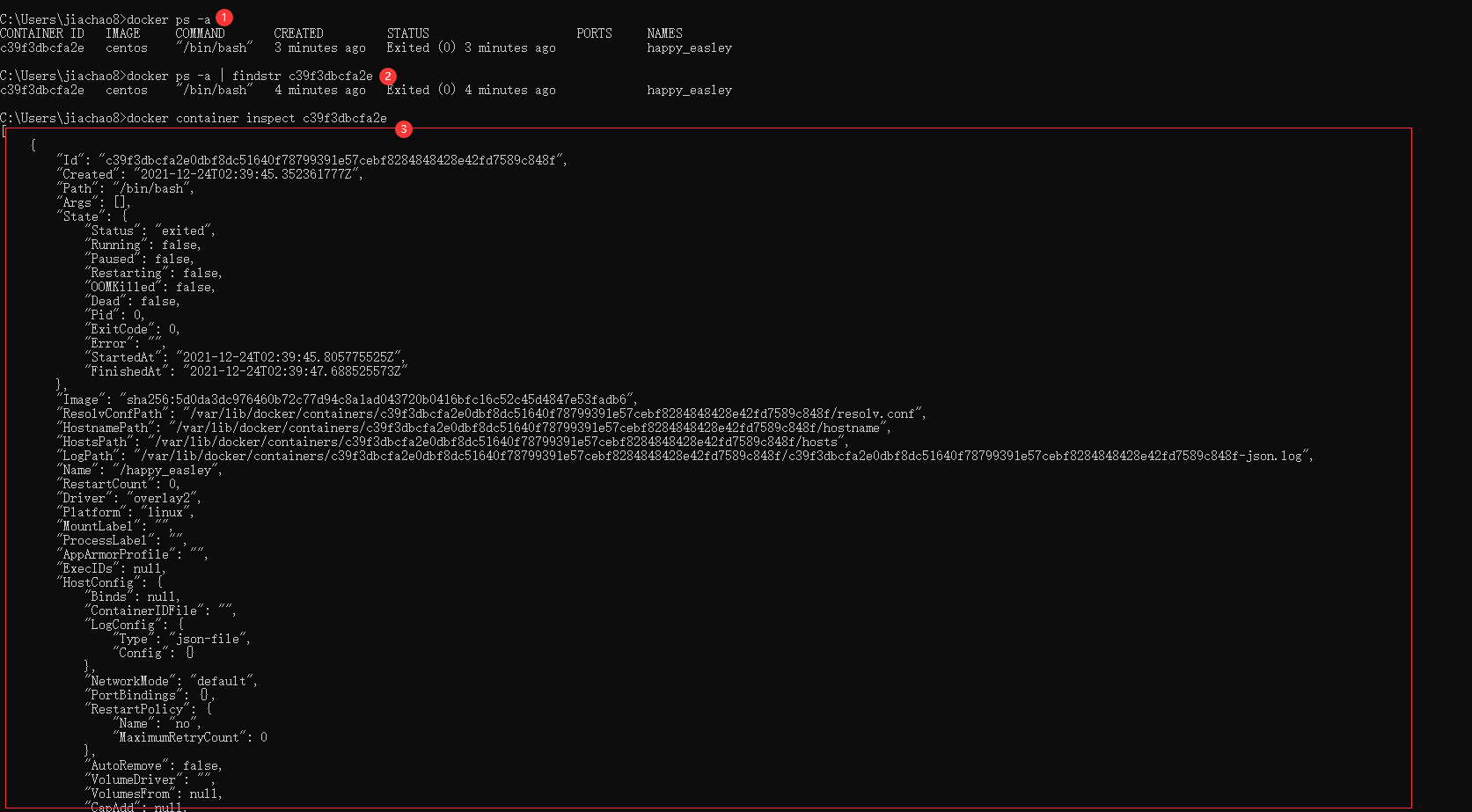
Task: Click the "VolumesFrom": null line
Action: [x=154, y=794]
